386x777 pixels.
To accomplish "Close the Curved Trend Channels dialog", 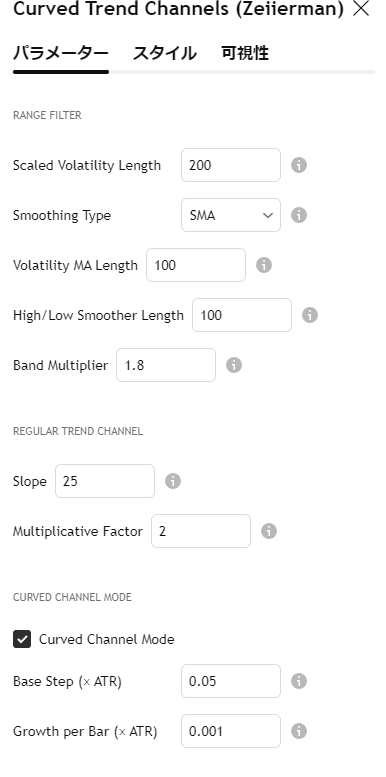I will [x=361, y=8].
